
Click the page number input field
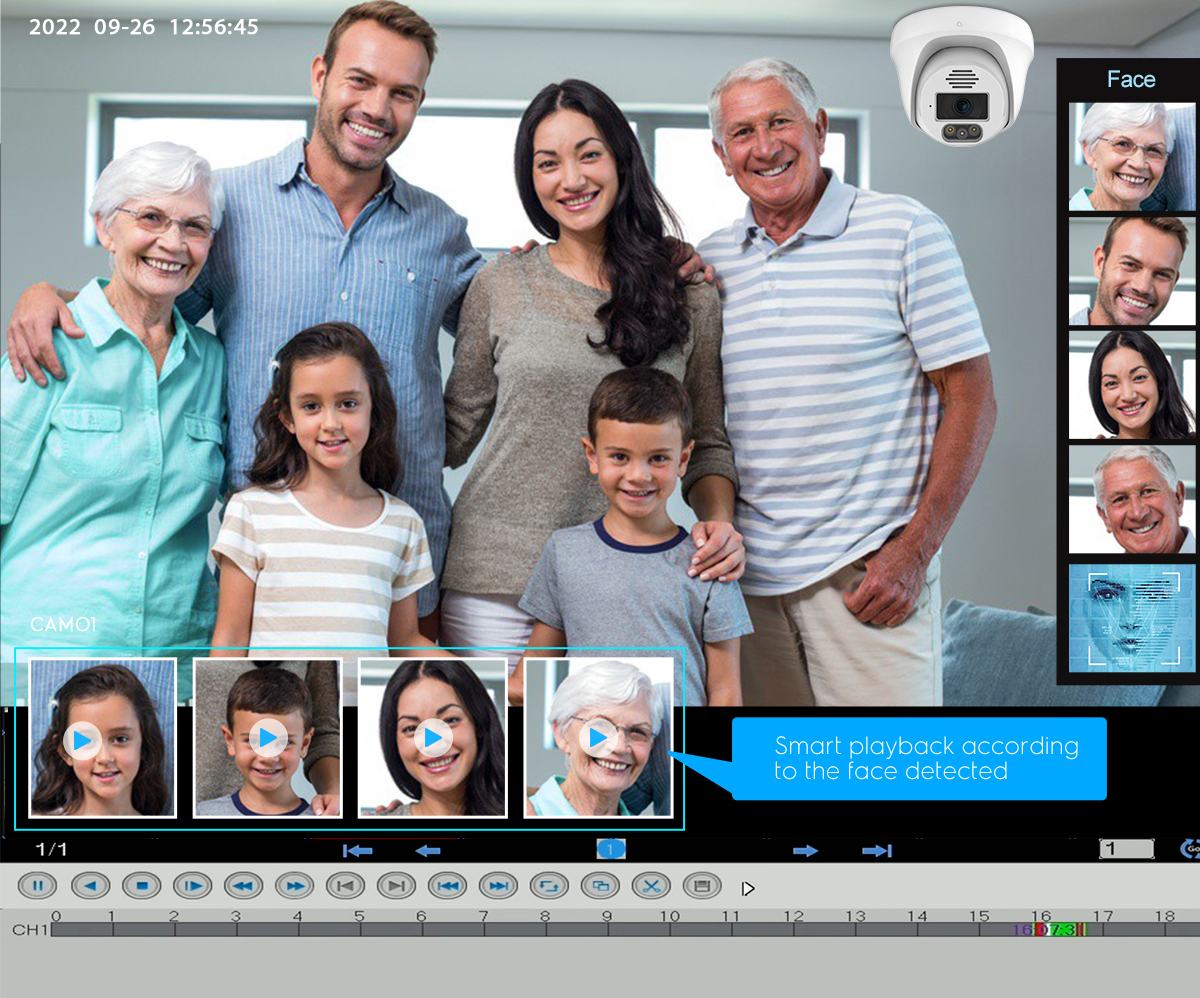pyautogui.click(x=1126, y=849)
